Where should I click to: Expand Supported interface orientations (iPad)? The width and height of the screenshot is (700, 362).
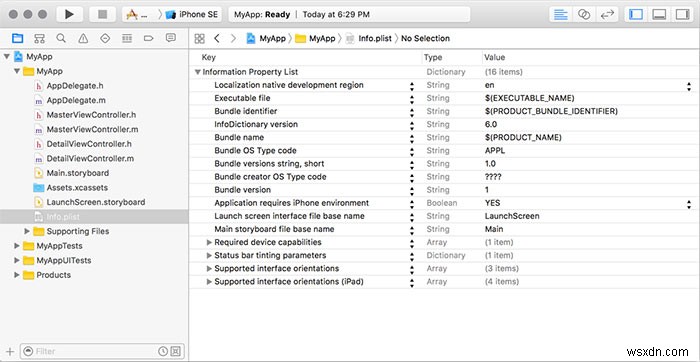click(x=209, y=282)
